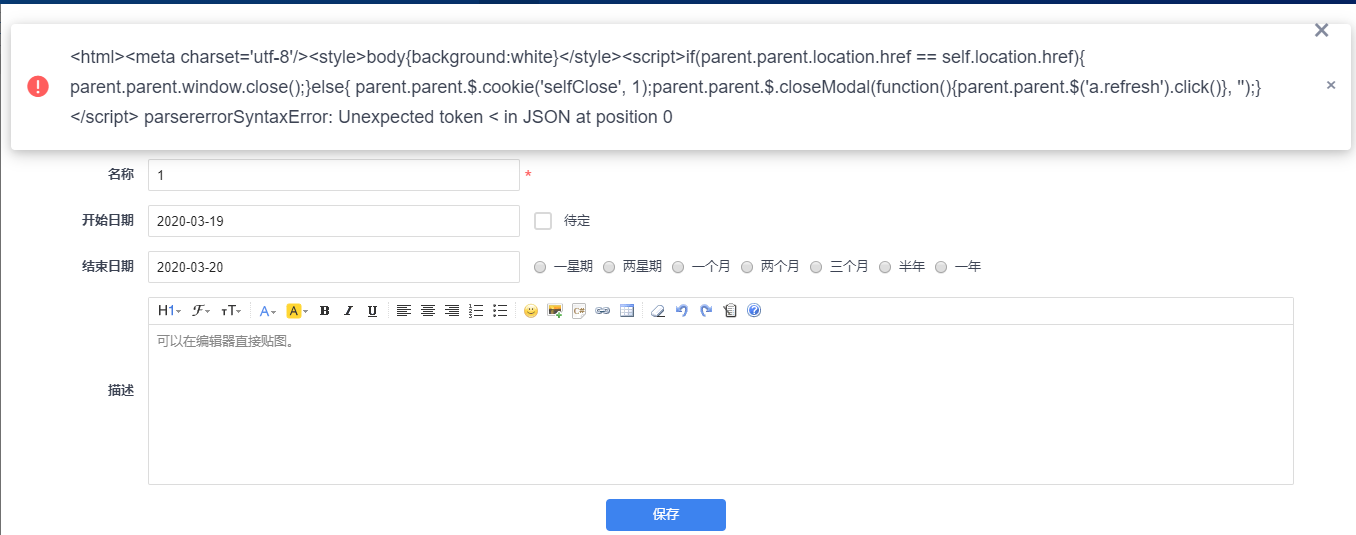Screen dimensions: 1356x535
Task: Open the H1 heading format dropdown
Action: pyautogui.click(x=169, y=311)
